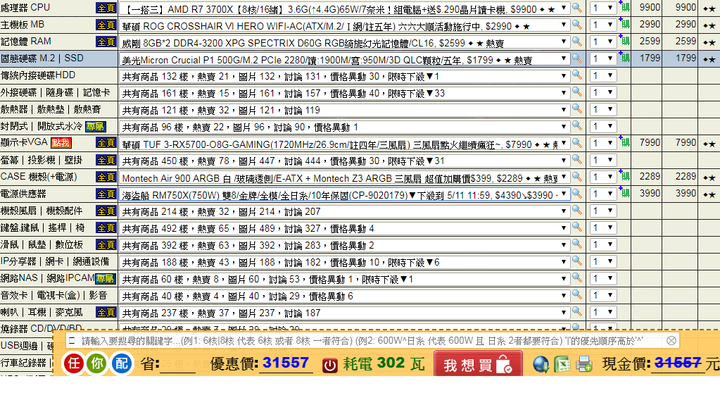Screen dimensions: 720x393
Task: Click the 主機板 MB category label
Action: (x=22, y=24)
